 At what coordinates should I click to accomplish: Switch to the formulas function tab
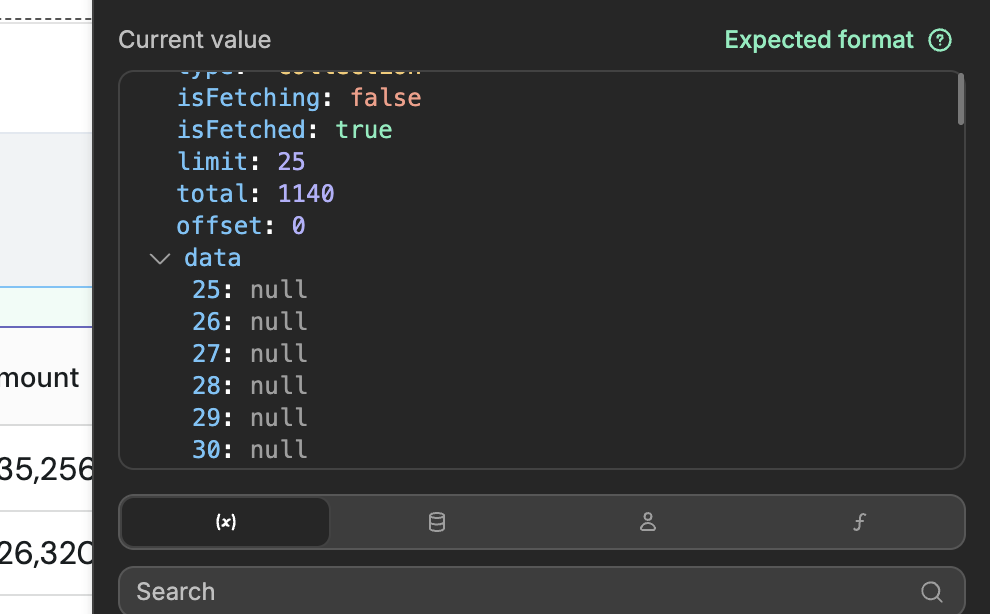tap(859, 522)
